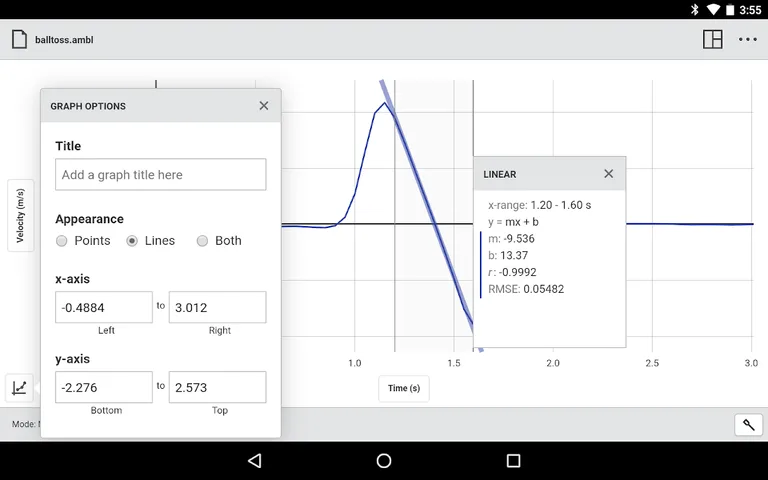768x480 pixels.
Task: Select the Points appearance radio button
Action: [x=61, y=241]
